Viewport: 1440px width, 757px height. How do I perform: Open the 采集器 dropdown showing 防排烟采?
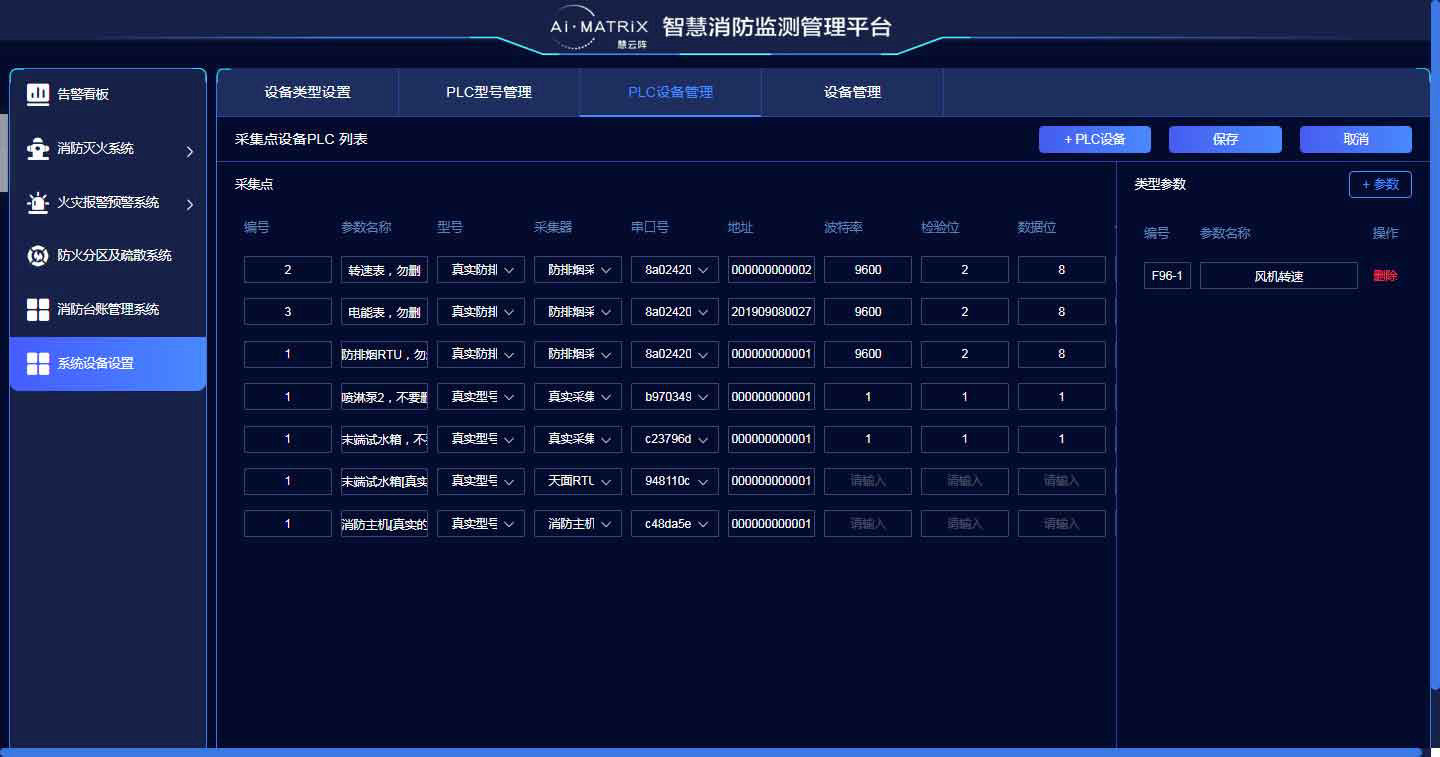pyautogui.click(x=577, y=269)
